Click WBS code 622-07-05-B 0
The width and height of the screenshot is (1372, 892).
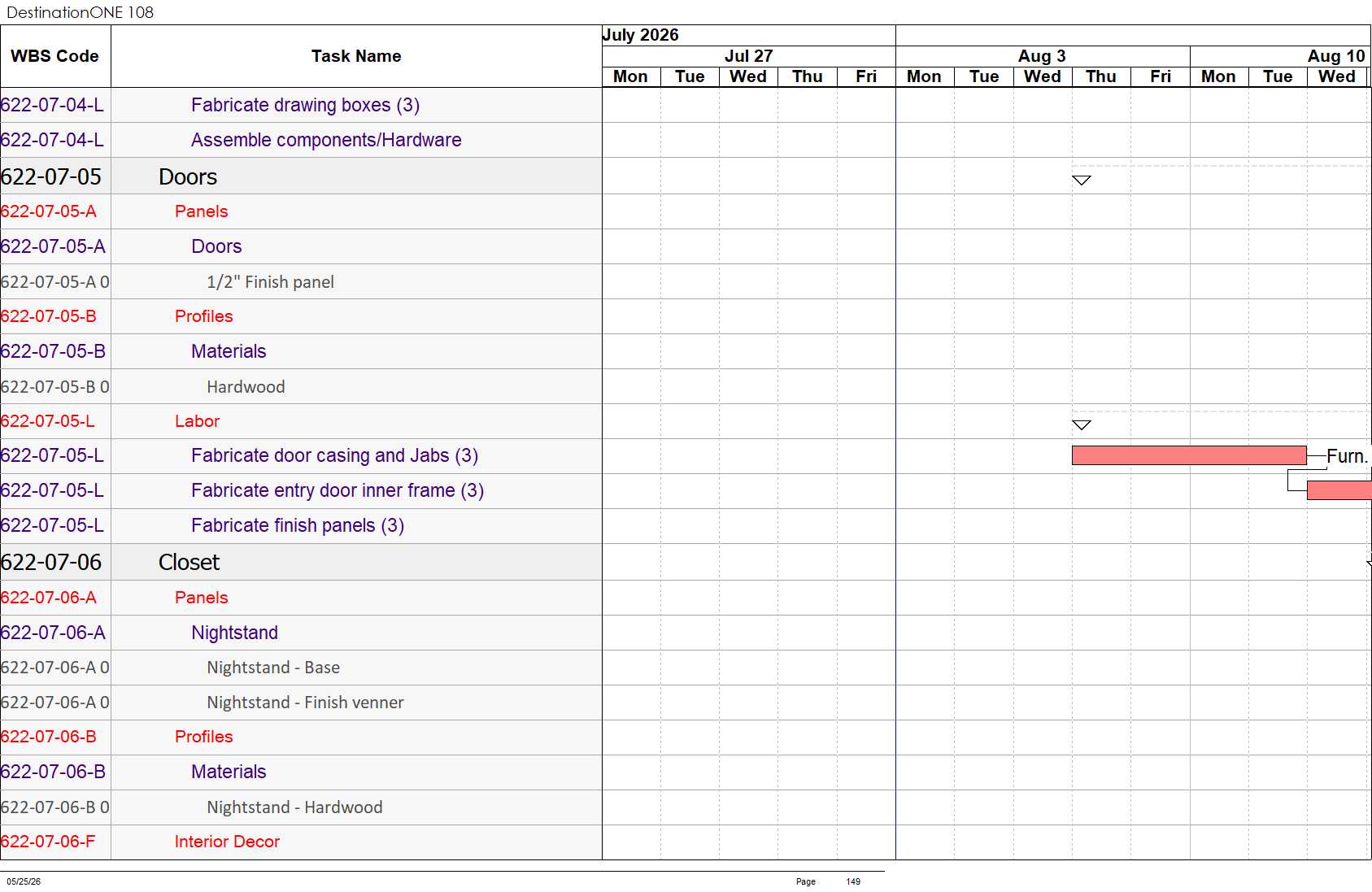(x=55, y=387)
